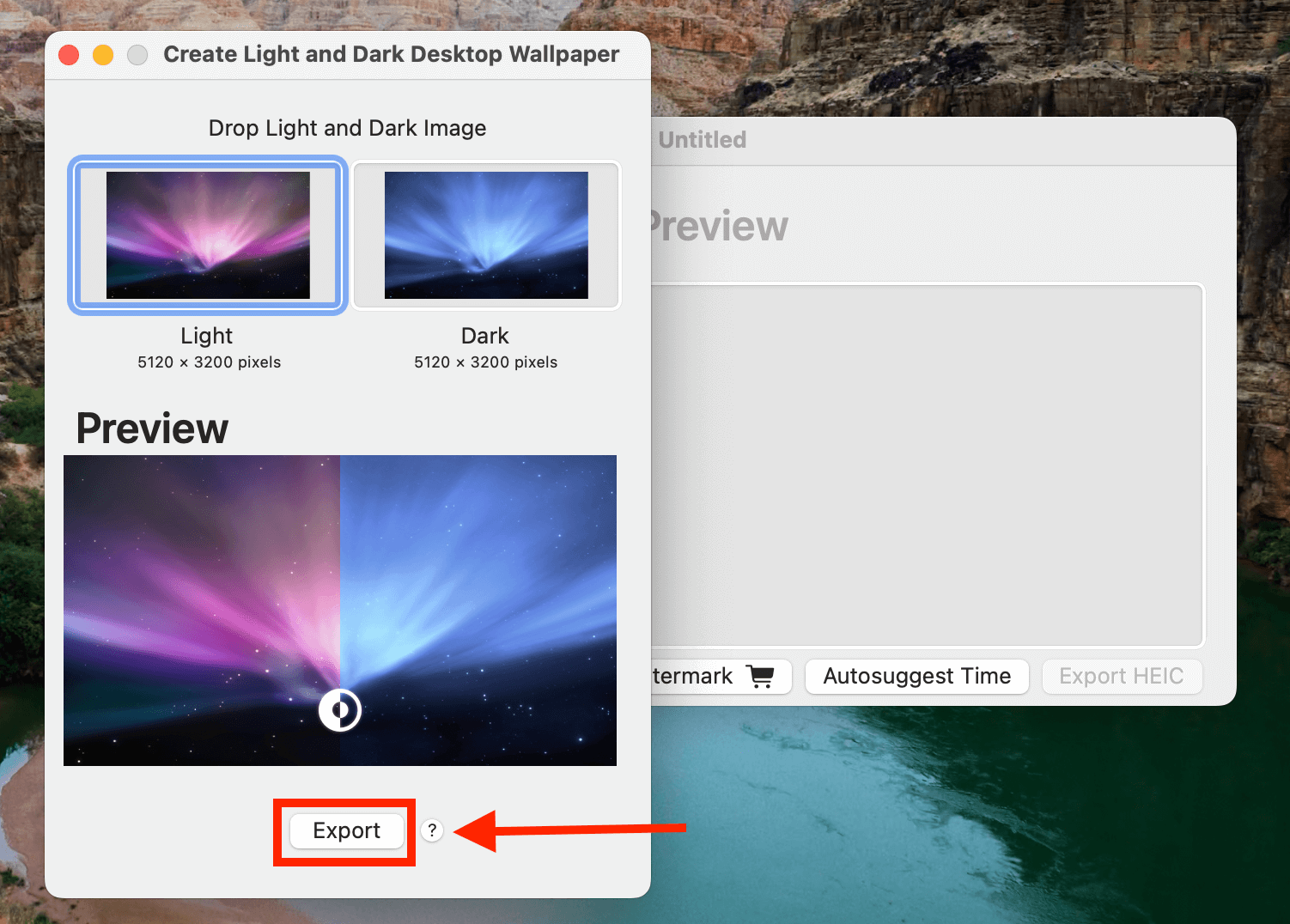1290x924 pixels.
Task: Click the help question mark button
Action: (432, 830)
